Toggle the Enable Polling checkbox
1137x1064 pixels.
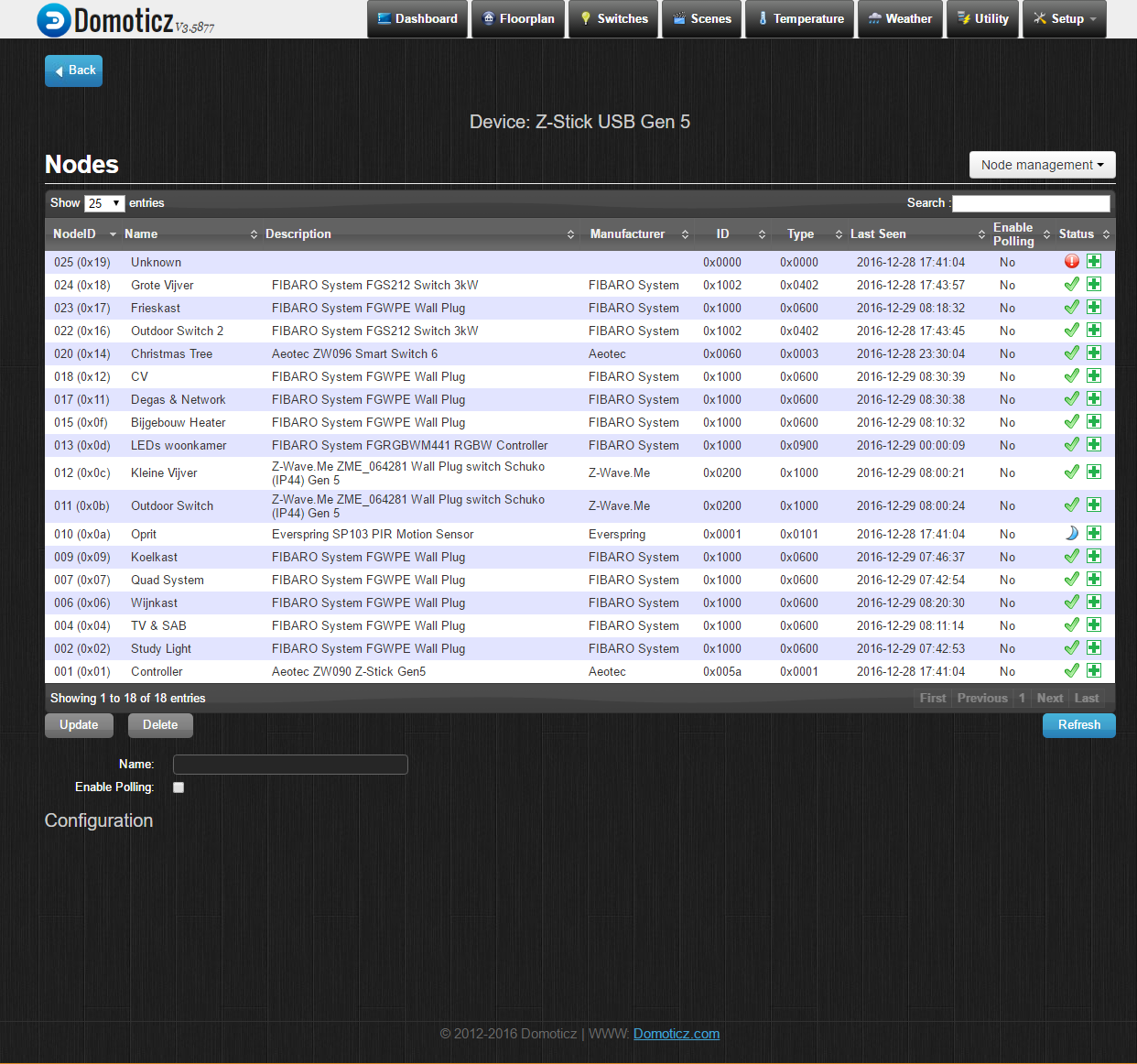click(x=179, y=787)
